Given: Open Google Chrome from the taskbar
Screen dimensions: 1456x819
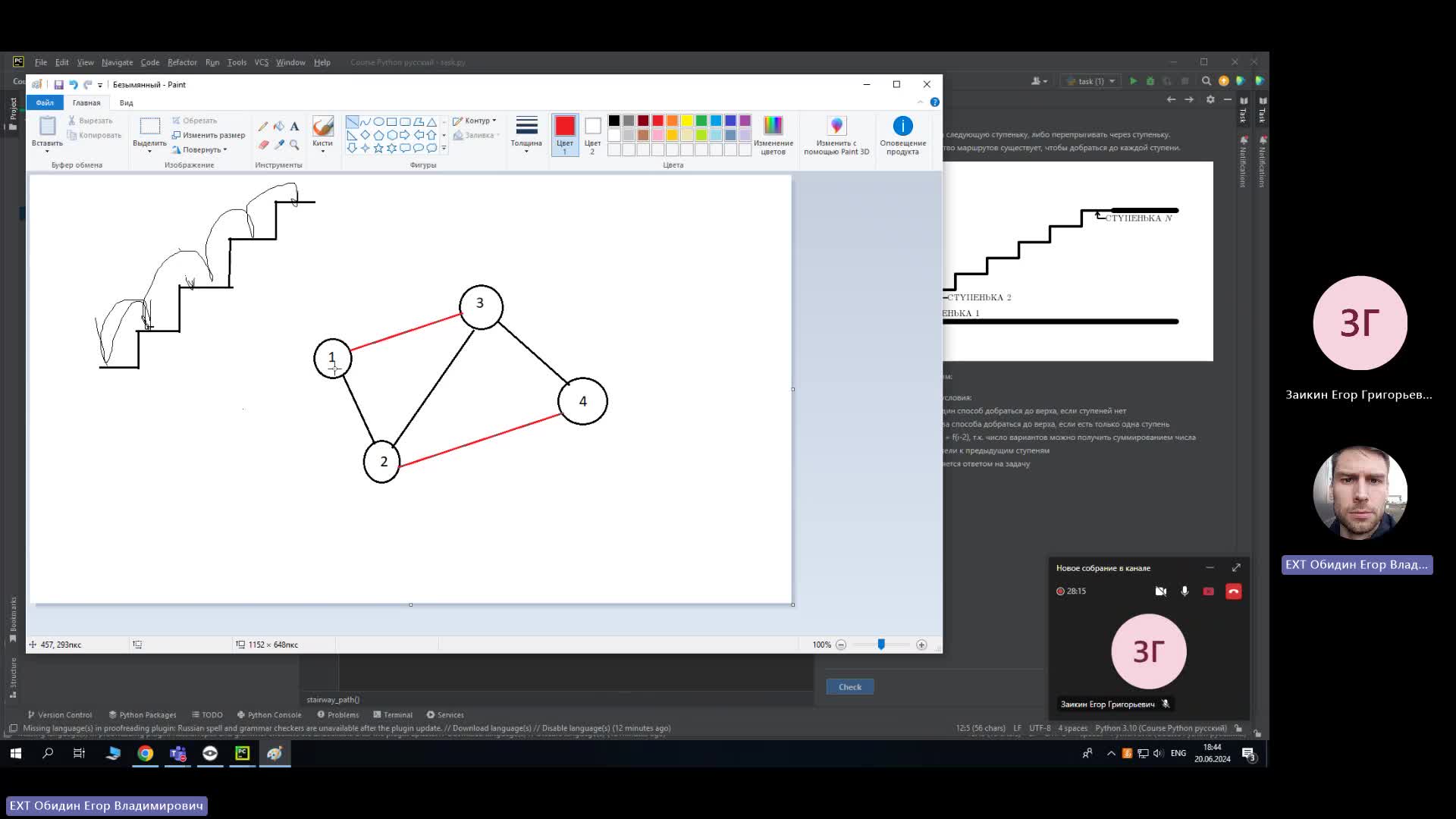Looking at the screenshot, I should pyautogui.click(x=145, y=754).
